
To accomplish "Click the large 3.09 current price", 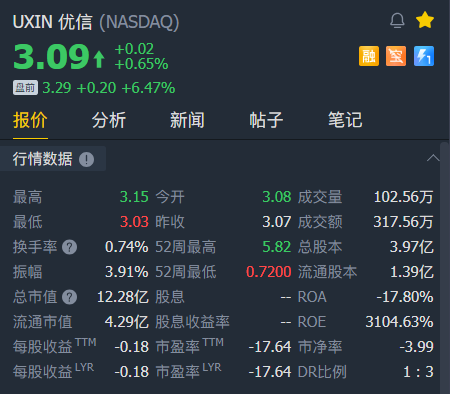I will (51, 57).
